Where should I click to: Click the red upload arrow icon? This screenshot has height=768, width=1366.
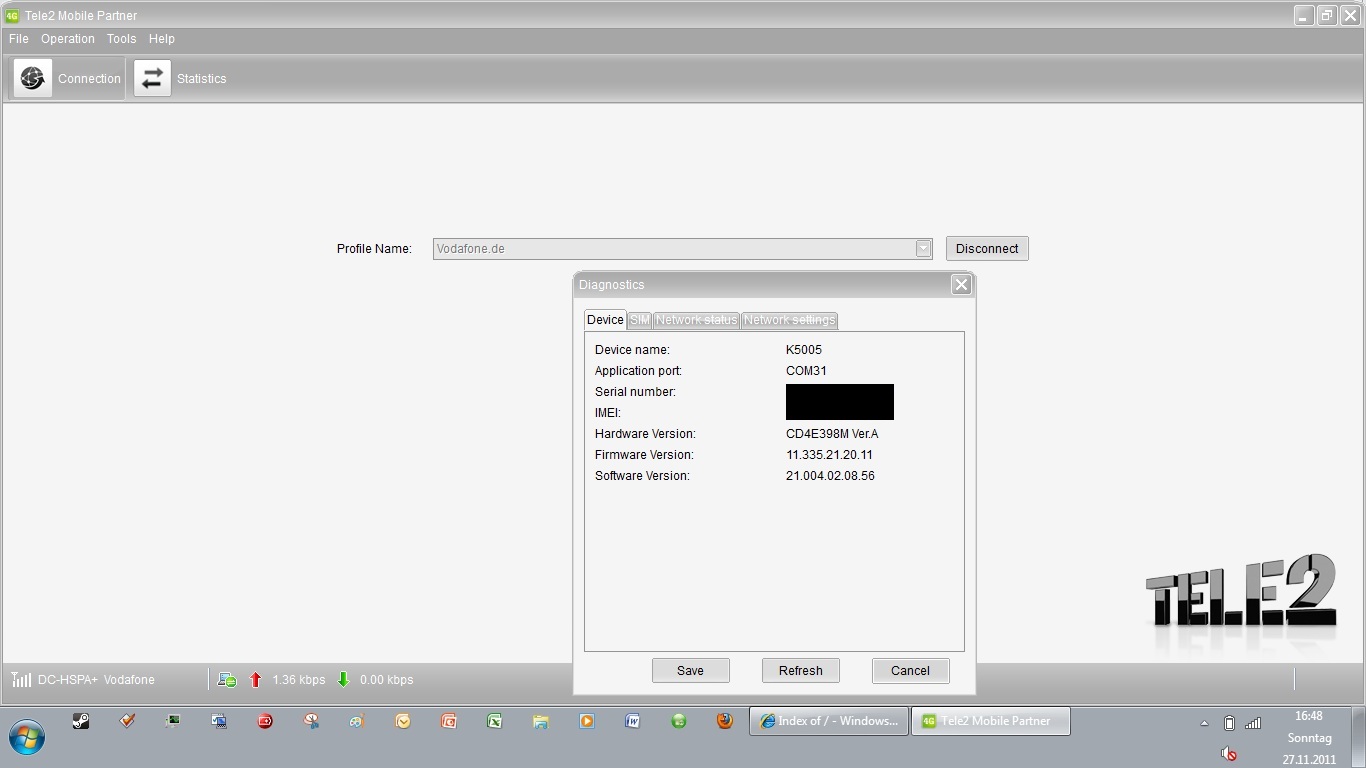click(255, 680)
